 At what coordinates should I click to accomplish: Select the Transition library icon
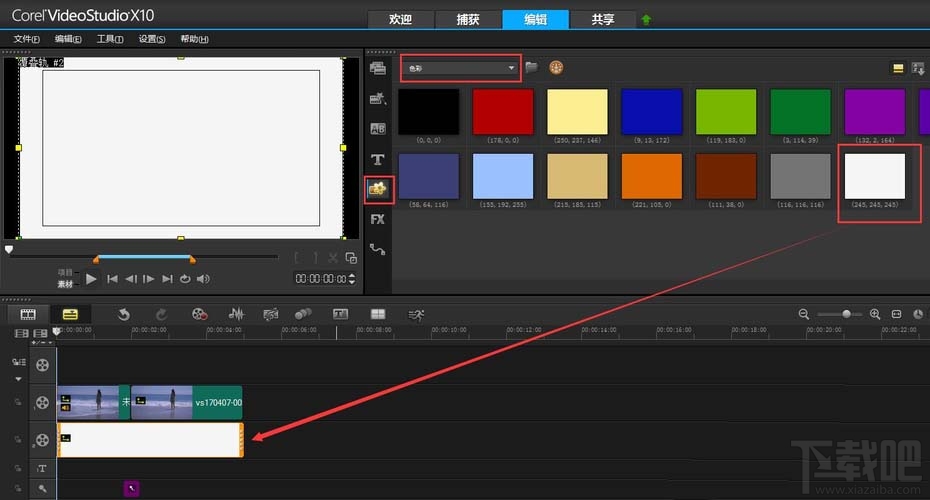[377, 129]
